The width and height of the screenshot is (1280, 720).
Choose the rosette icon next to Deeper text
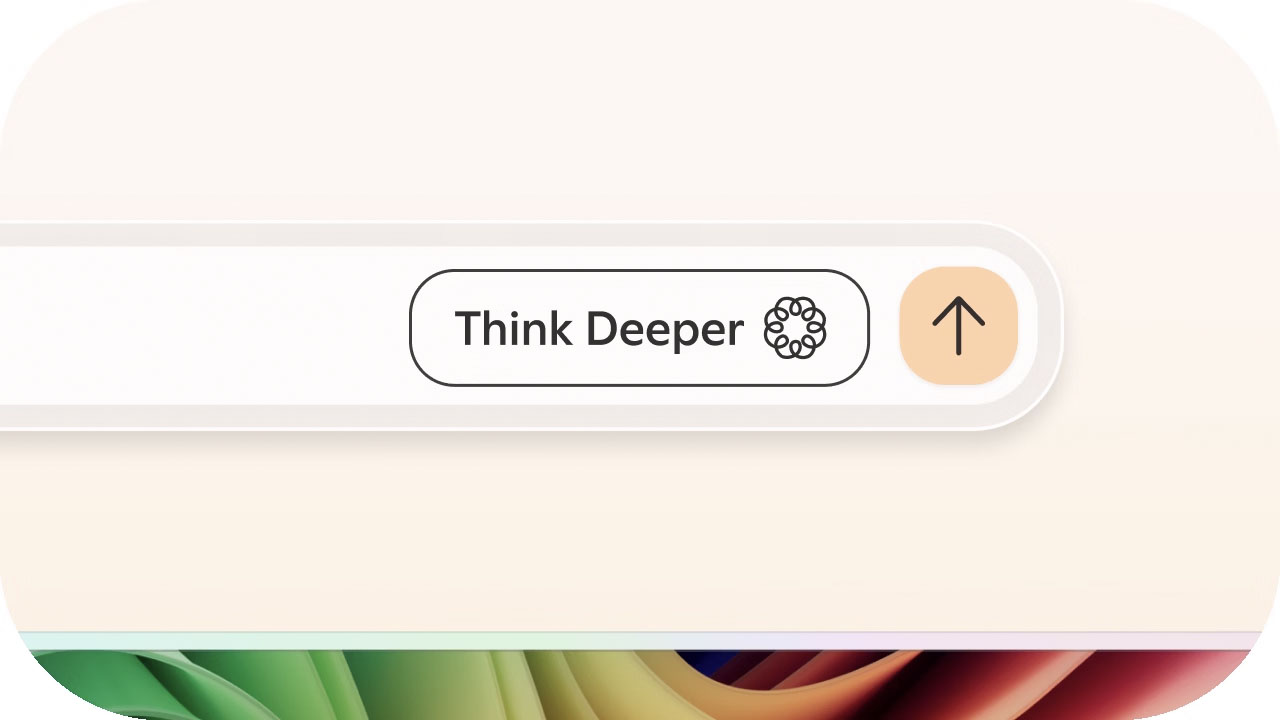(795, 328)
